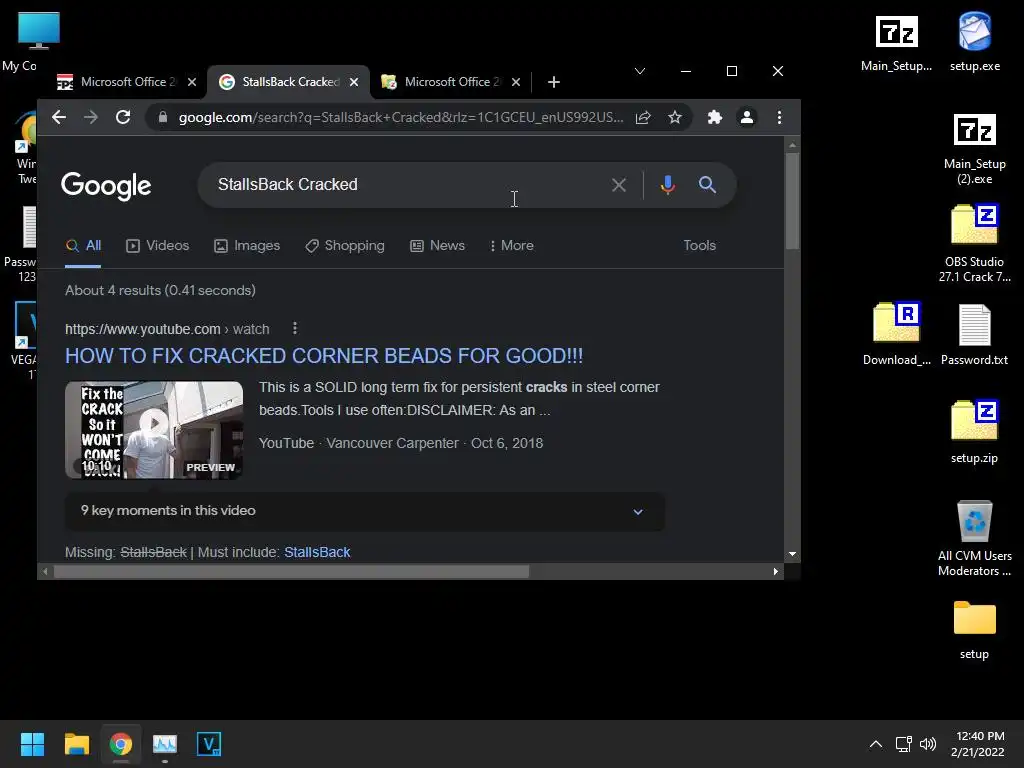The width and height of the screenshot is (1024, 768).
Task: Go back to the previous page in Chrome
Action: click(59, 118)
